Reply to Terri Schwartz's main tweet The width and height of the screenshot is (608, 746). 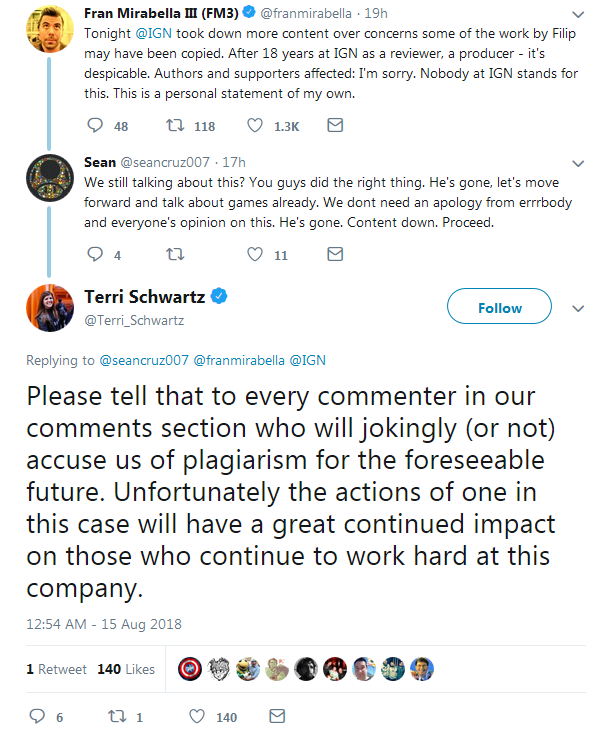[x=37, y=716]
